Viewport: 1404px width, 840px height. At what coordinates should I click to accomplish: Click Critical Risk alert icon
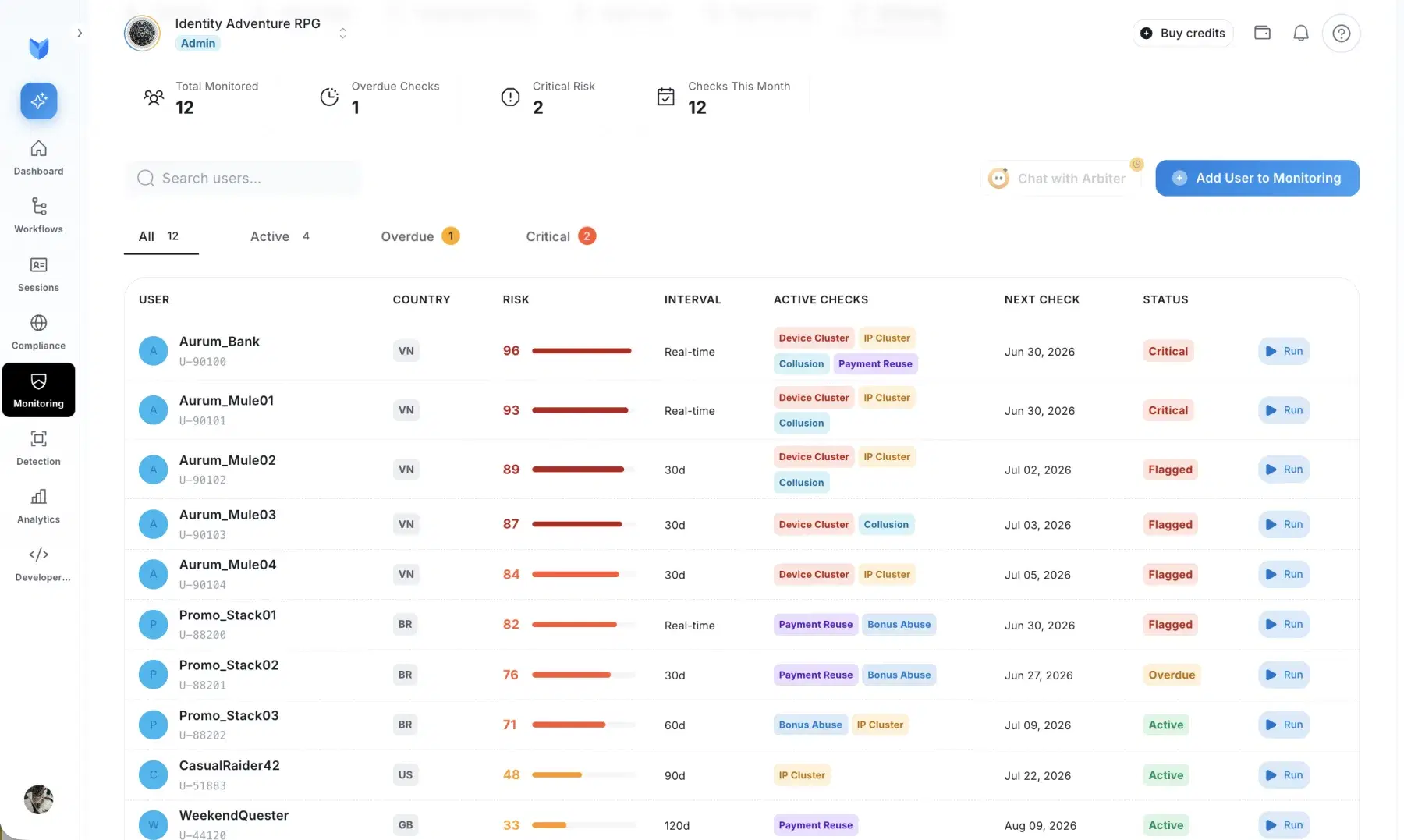510,97
